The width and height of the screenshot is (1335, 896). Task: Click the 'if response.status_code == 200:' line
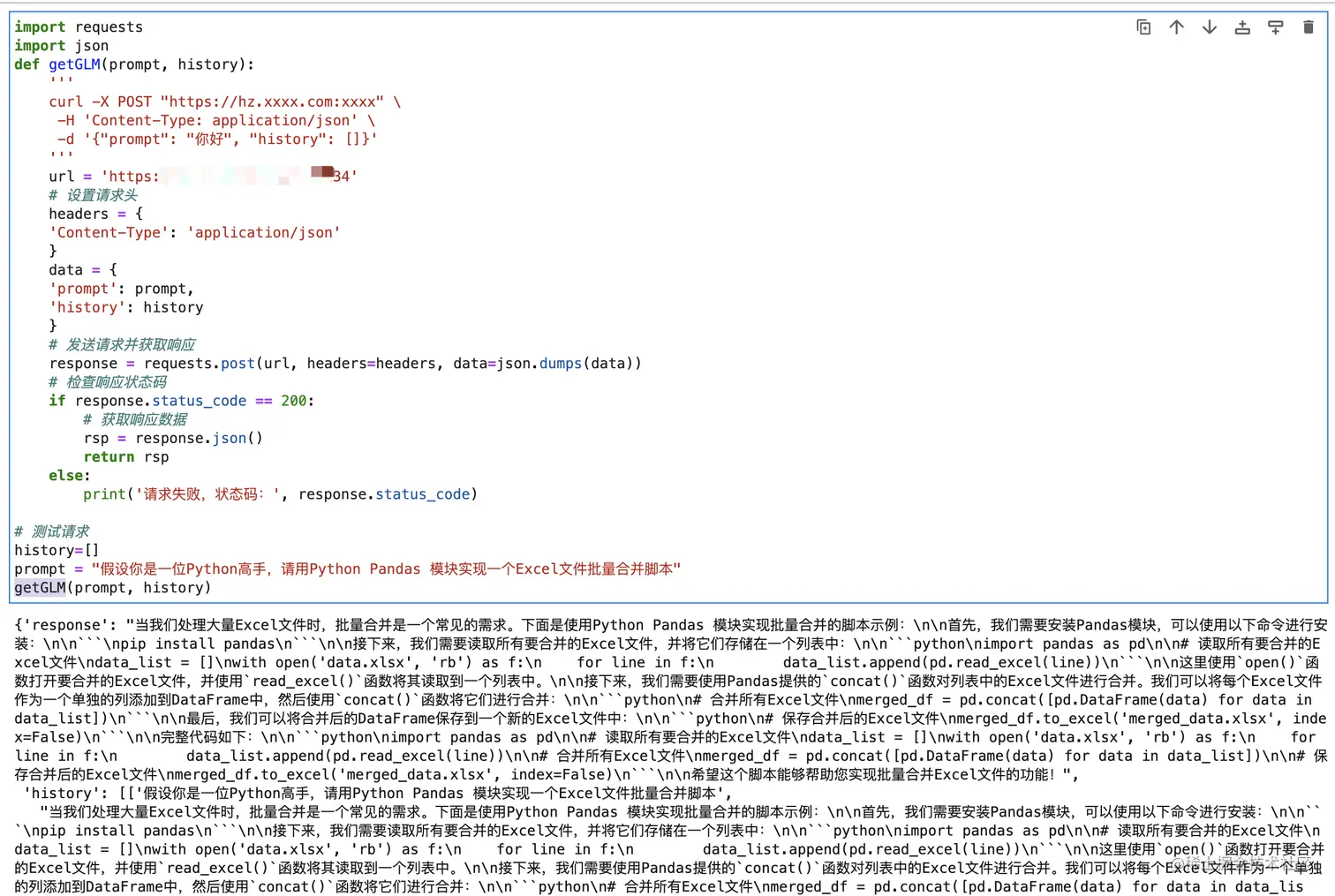point(181,401)
